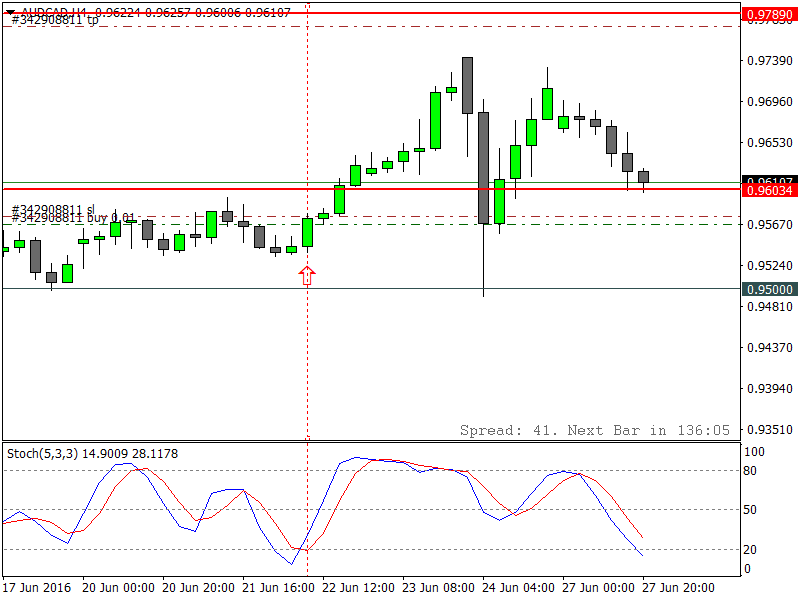This screenshot has width=800, height=600.
Task: Click the '20 Jun 00:00' time axis label
Action: pyautogui.click(x=118, y=588)
